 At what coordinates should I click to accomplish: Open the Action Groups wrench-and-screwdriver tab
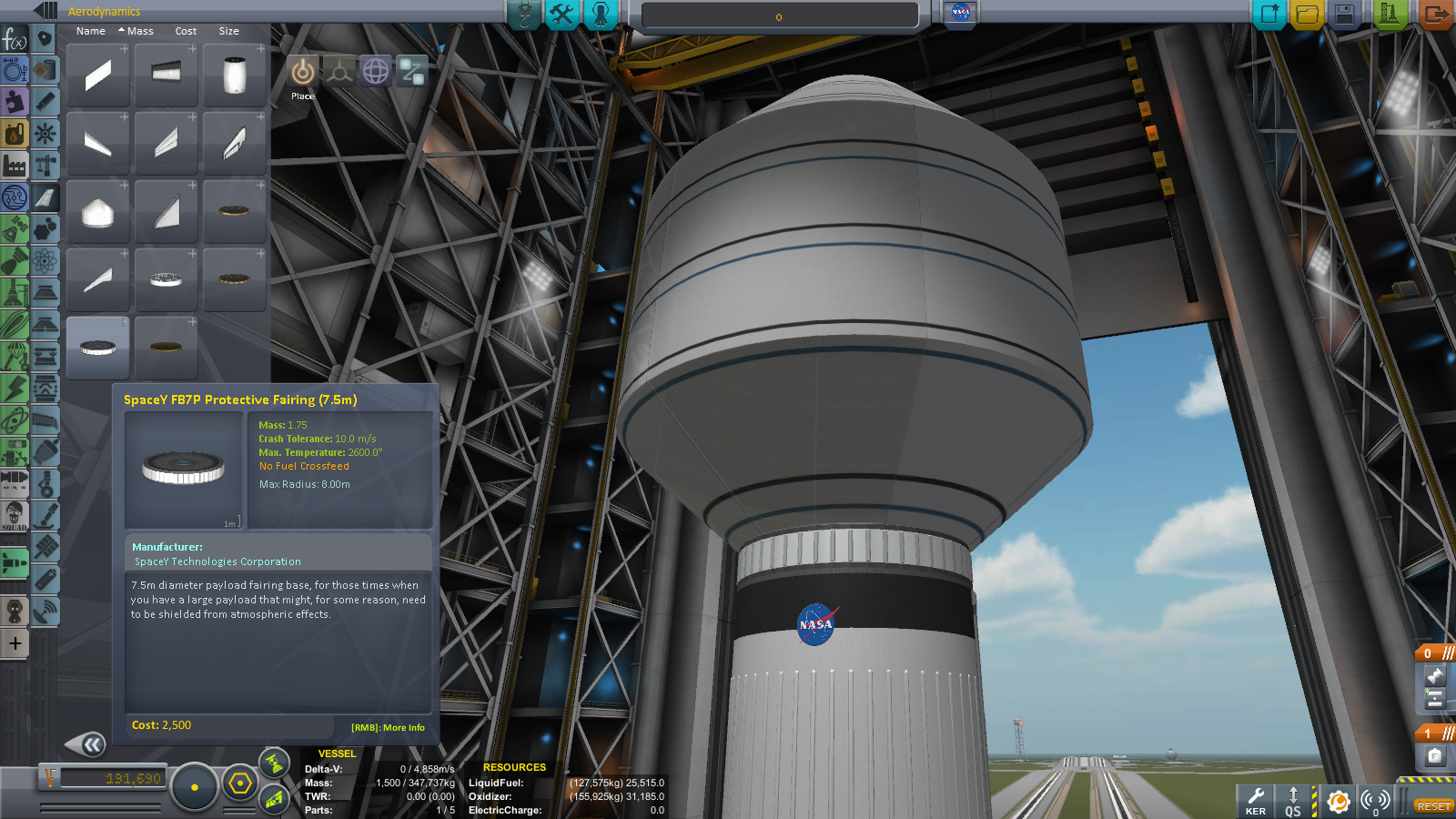click(x=562, y=14)
